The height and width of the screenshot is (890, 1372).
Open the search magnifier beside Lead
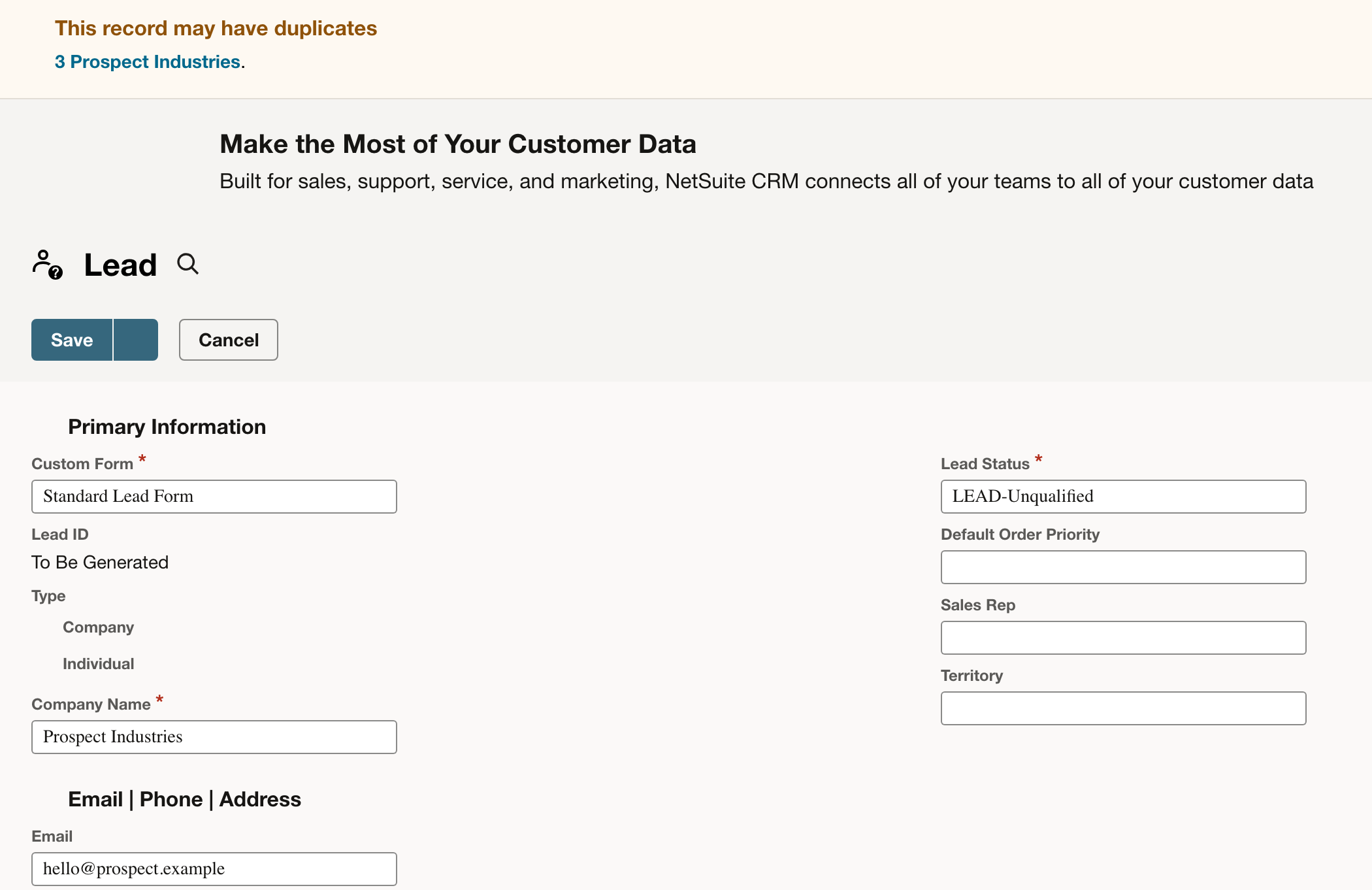pyautogui.click(x=188, y=264)
